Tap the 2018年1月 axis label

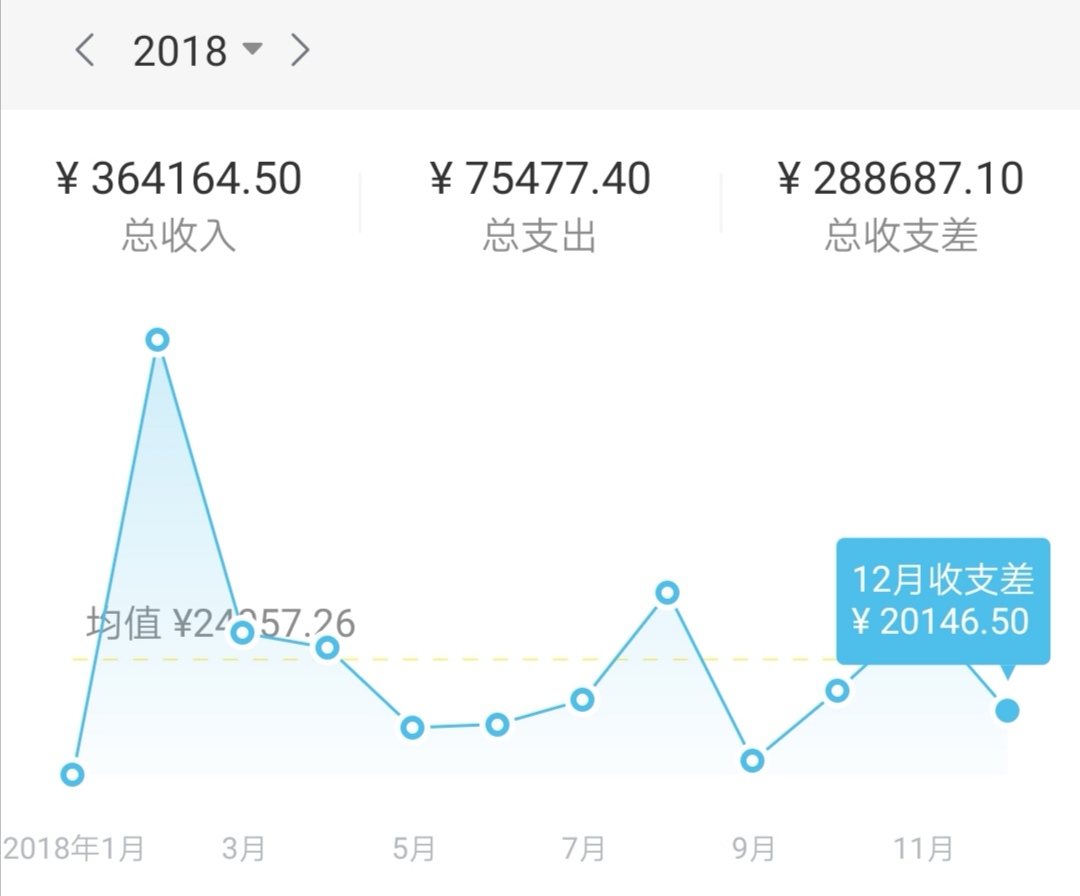tap(73, 848)
